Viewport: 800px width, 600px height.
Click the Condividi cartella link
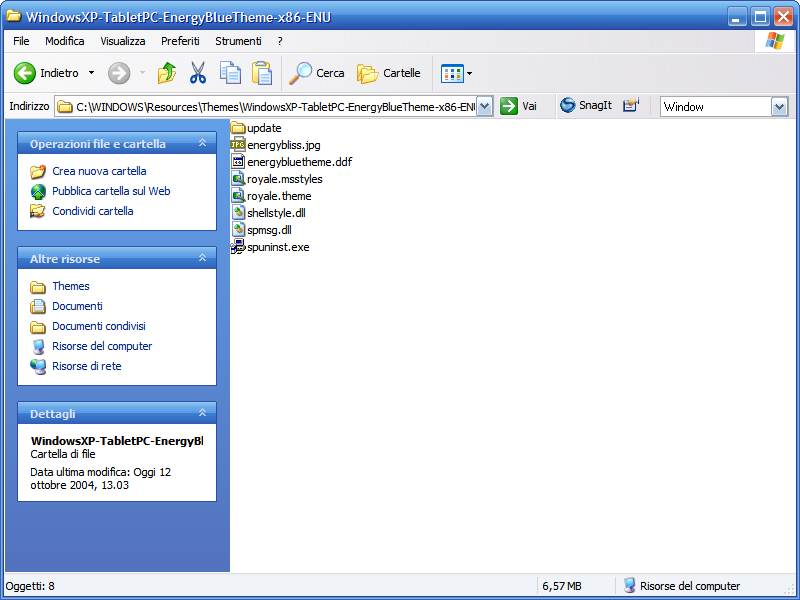pyautogui.click(x=93, y=211)
